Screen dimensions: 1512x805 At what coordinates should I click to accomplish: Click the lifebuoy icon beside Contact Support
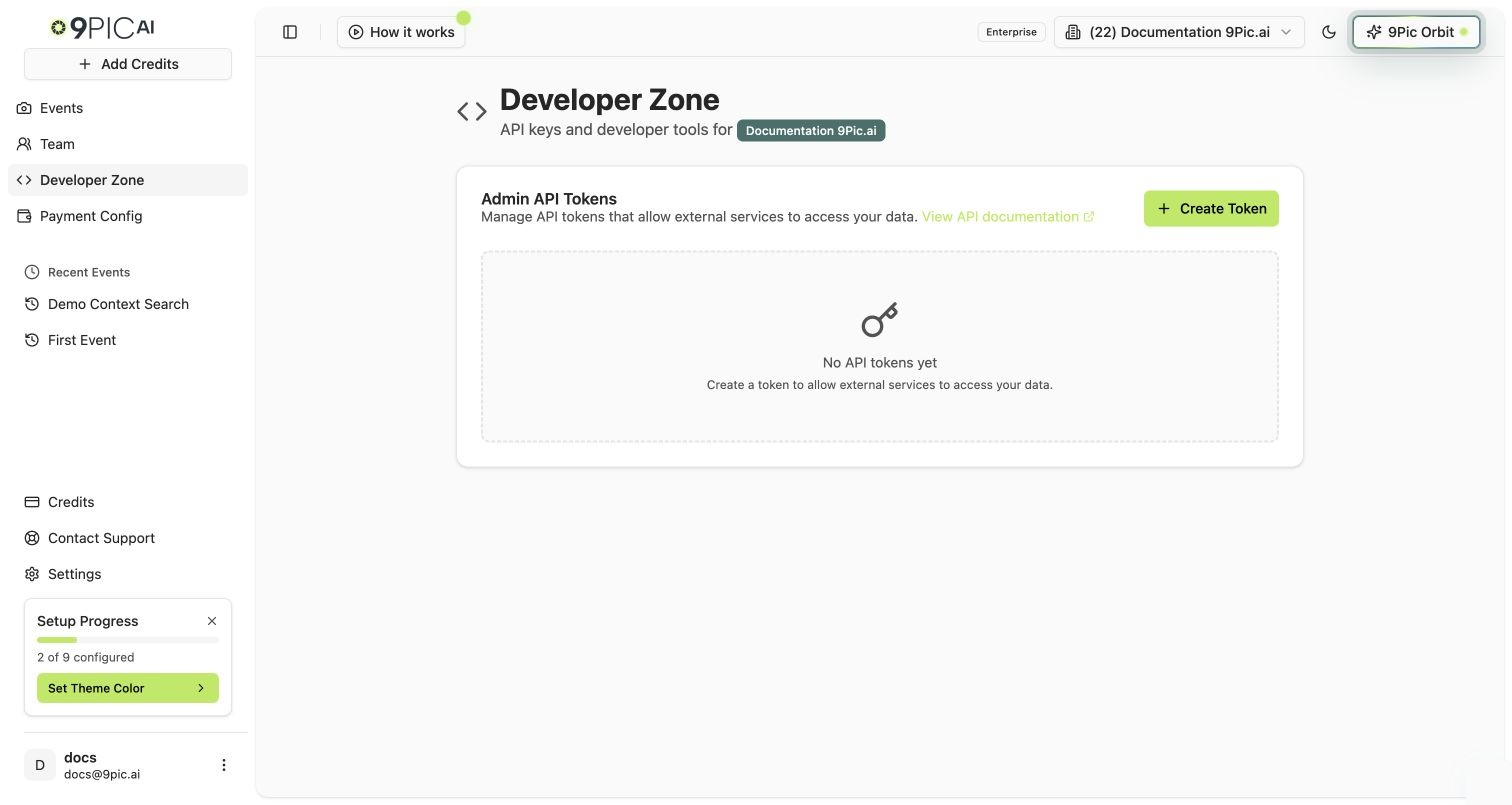(x=32, y=538)
